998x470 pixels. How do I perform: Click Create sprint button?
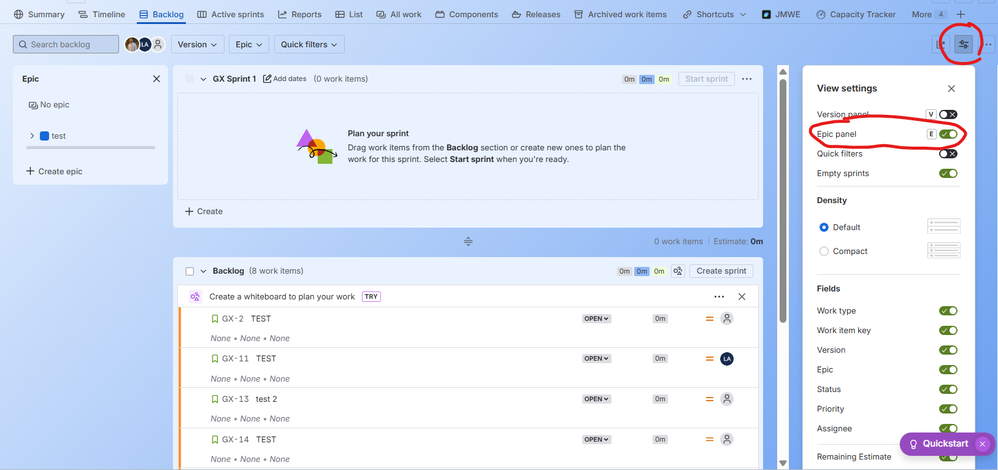721,271
